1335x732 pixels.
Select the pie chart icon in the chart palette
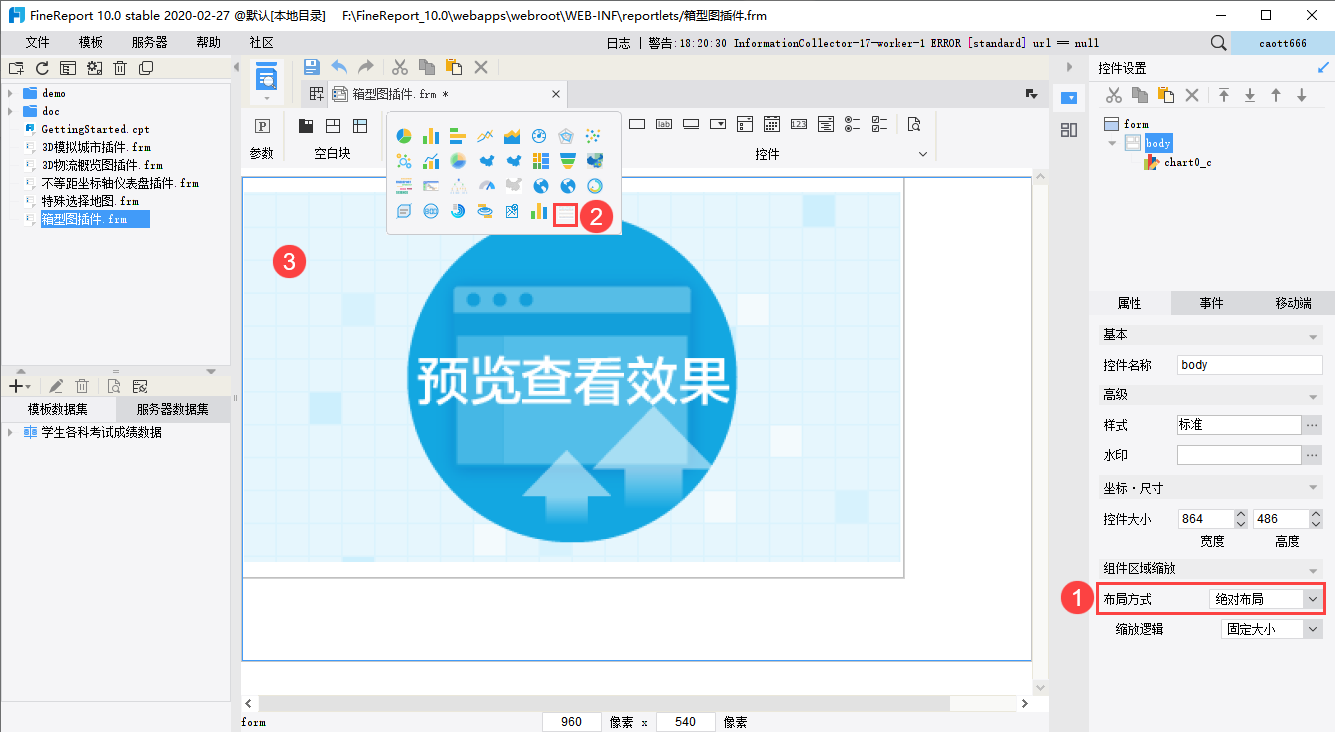click(x=404, y=136)
